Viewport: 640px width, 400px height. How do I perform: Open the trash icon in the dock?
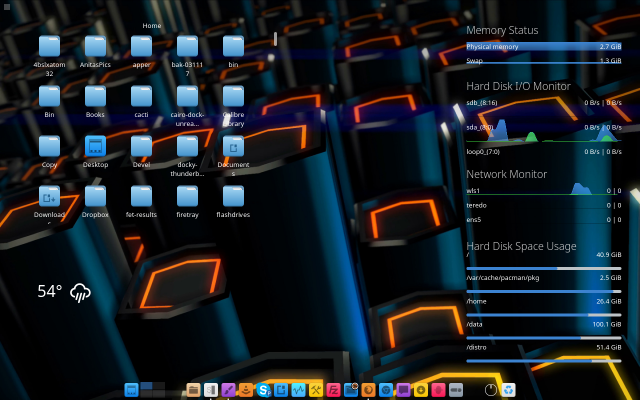pos(509,389)
